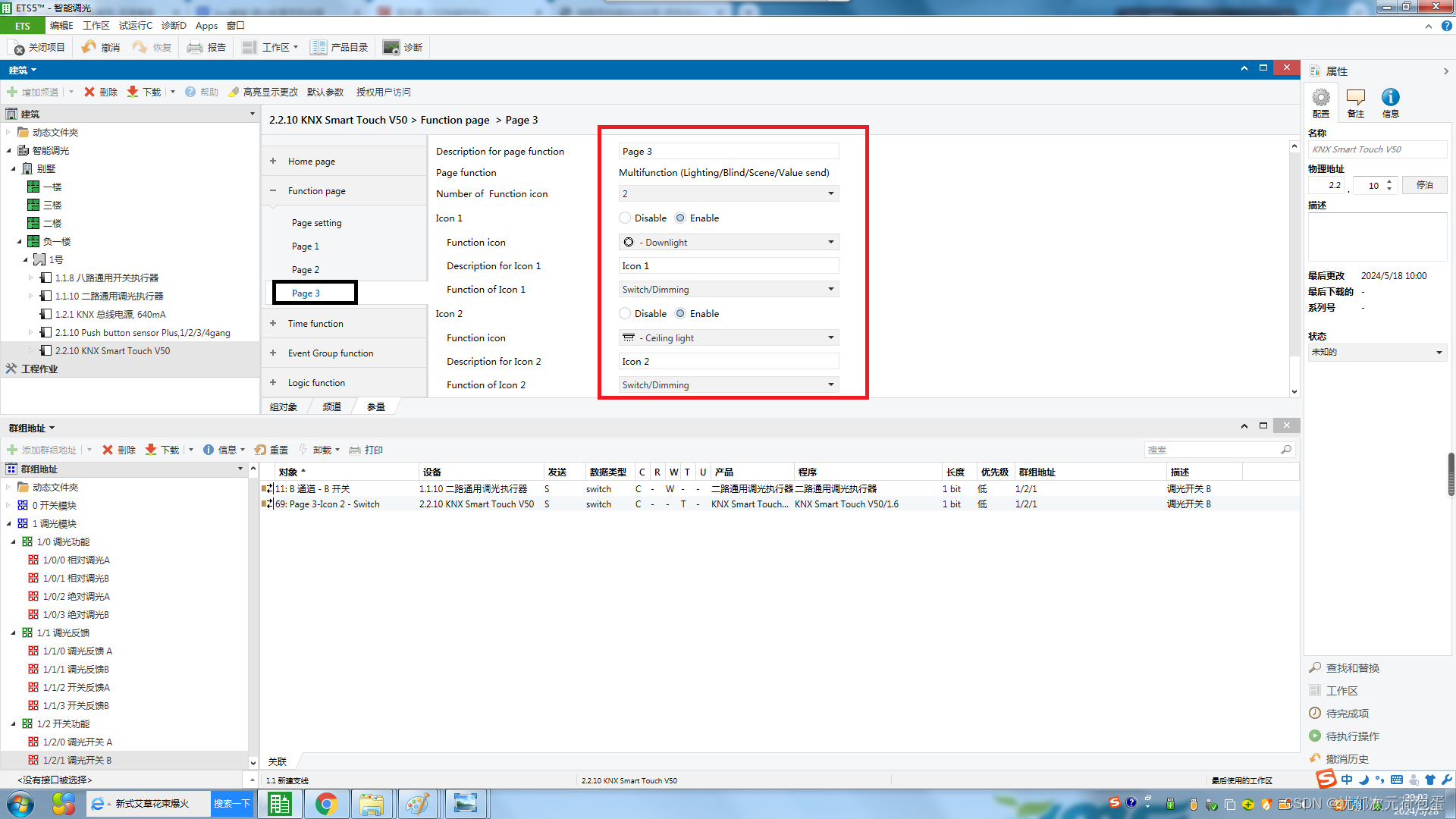Image resolution: width=1456 pixels, height=819 pixels.
Task: Click the red 删除 delete icon in 建筑 toolbar
Action: coord(89,92)
